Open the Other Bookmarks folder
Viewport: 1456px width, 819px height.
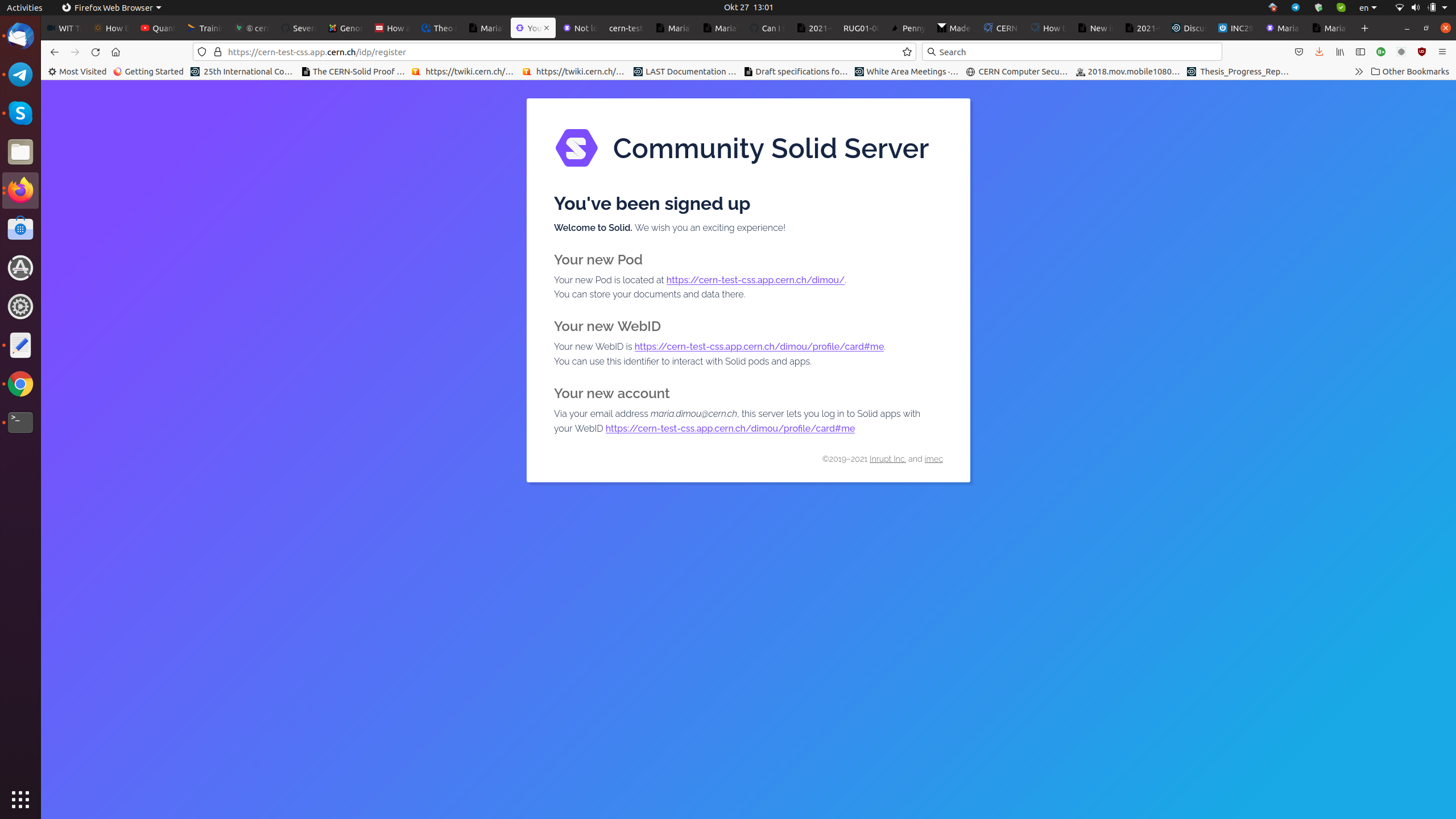click(x=1410, y=72)
